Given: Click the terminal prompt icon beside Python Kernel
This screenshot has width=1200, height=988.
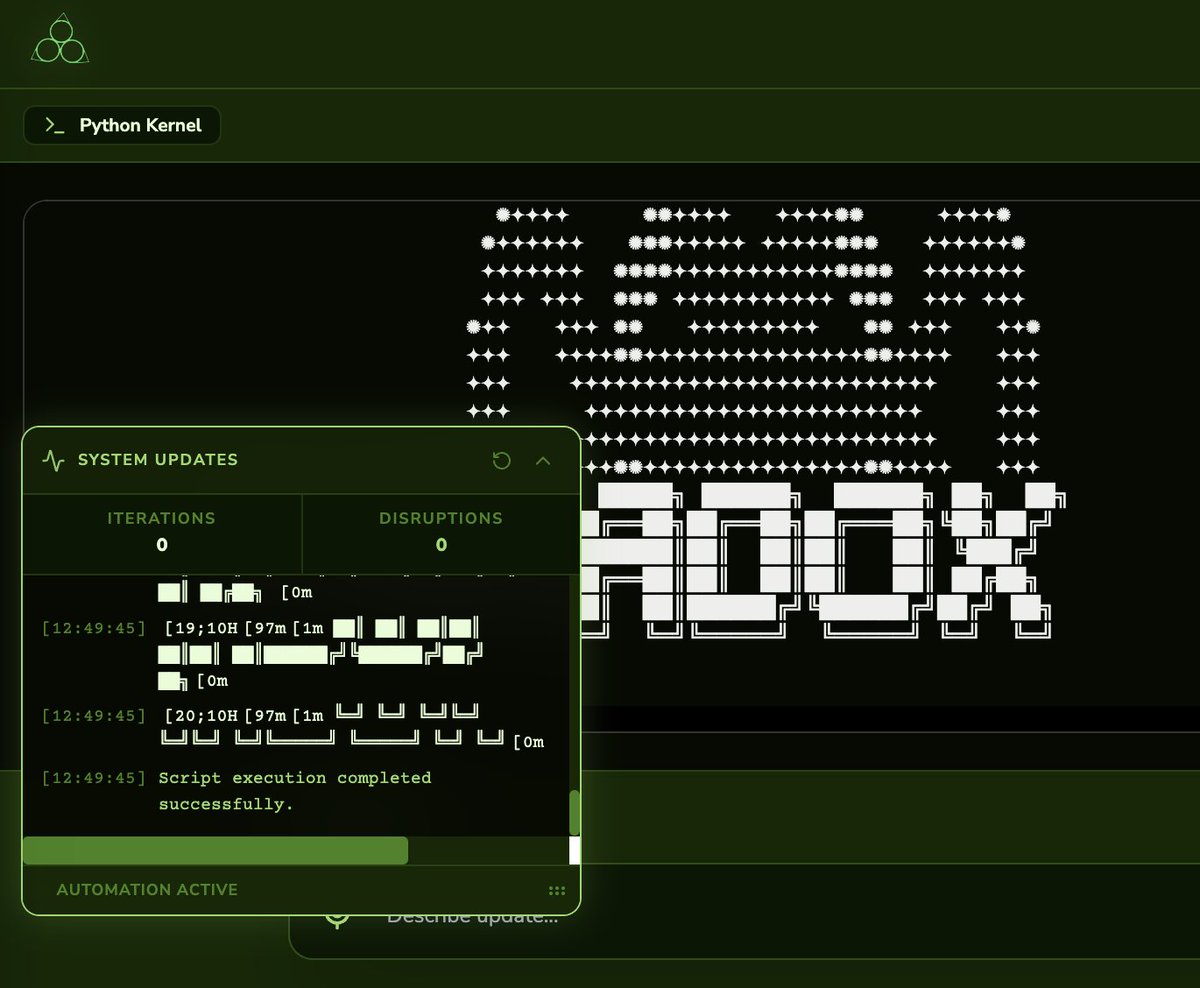Looking at the screenshot, I should (55, 126).
